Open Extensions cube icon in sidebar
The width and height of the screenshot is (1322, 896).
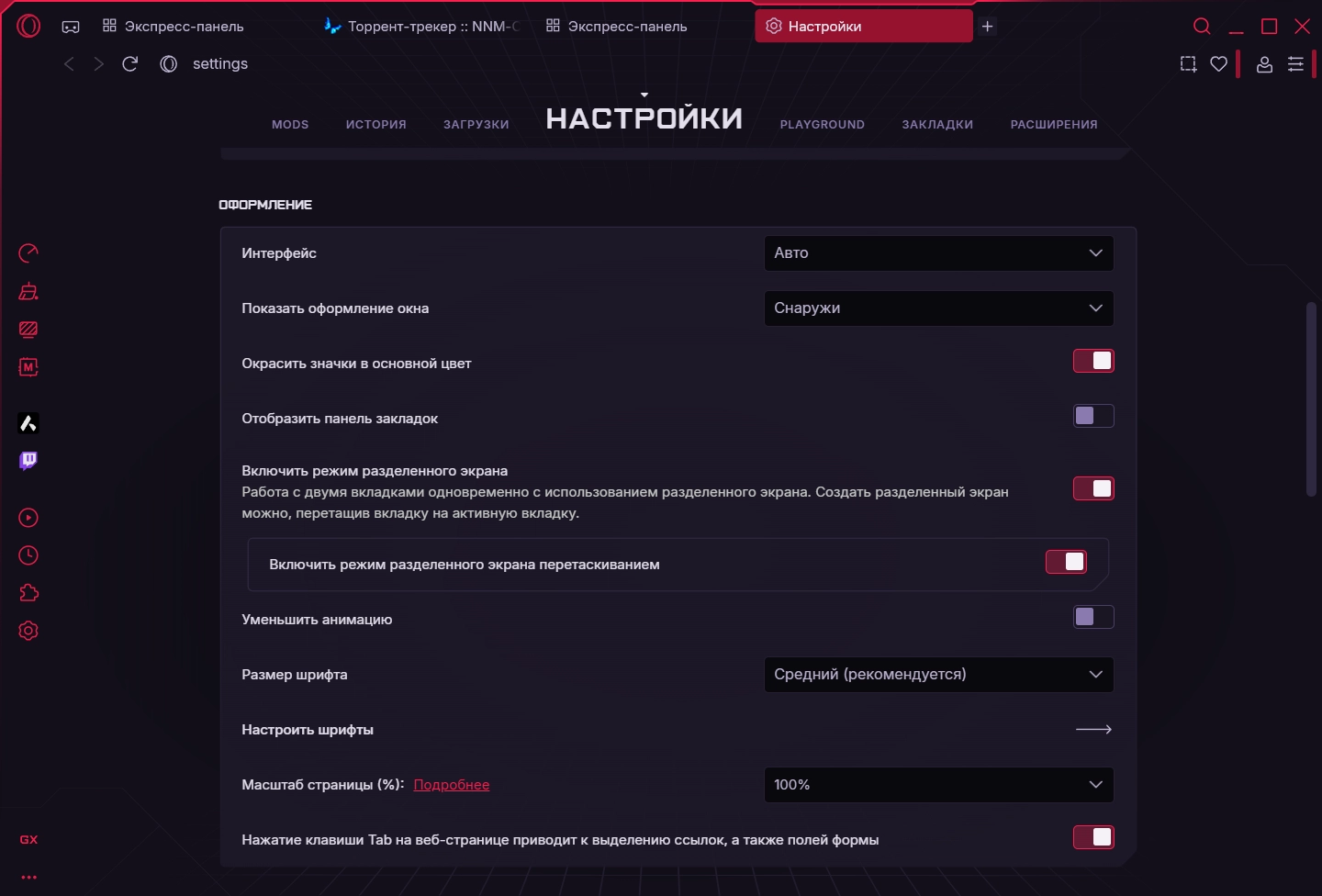[x=28, y=593]
